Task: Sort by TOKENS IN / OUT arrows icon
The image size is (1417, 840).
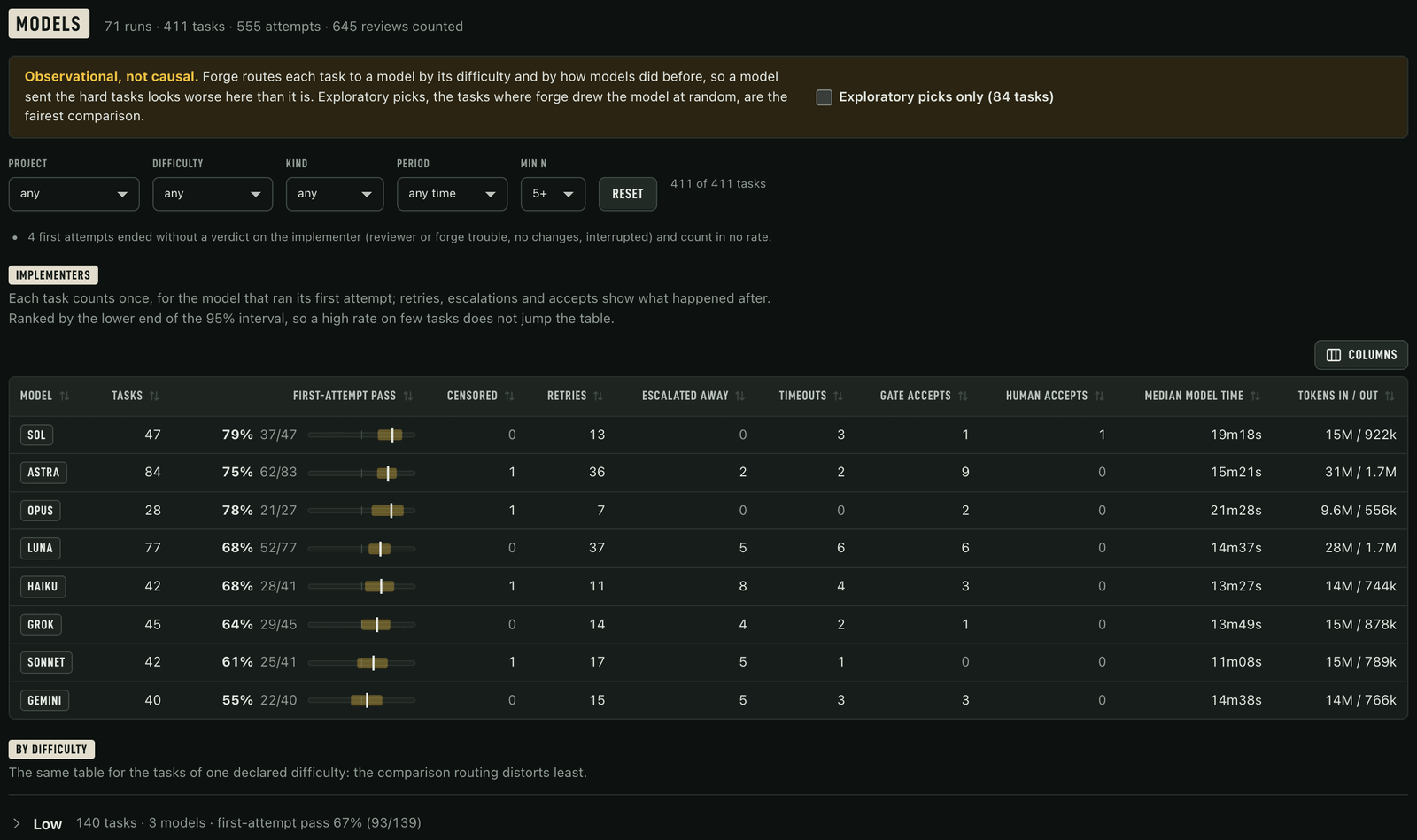Action: tap(1390, 396)
